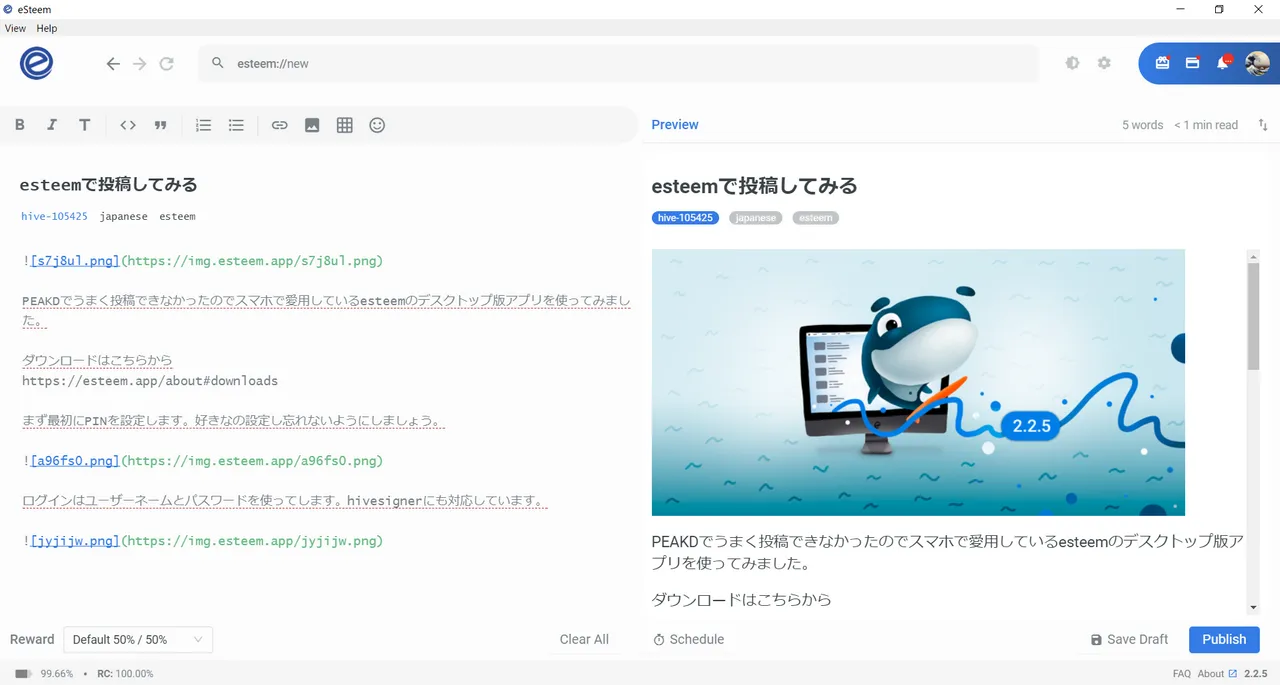1280x685 pixels.
Task: Click the Publish button
Action: tap(1224, 639)
